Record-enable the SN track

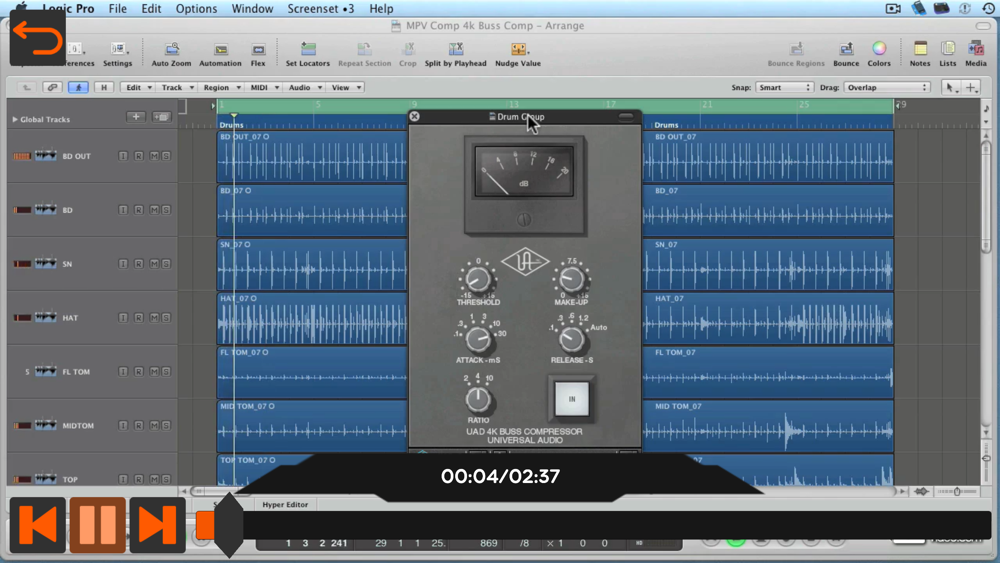[138, 263]
